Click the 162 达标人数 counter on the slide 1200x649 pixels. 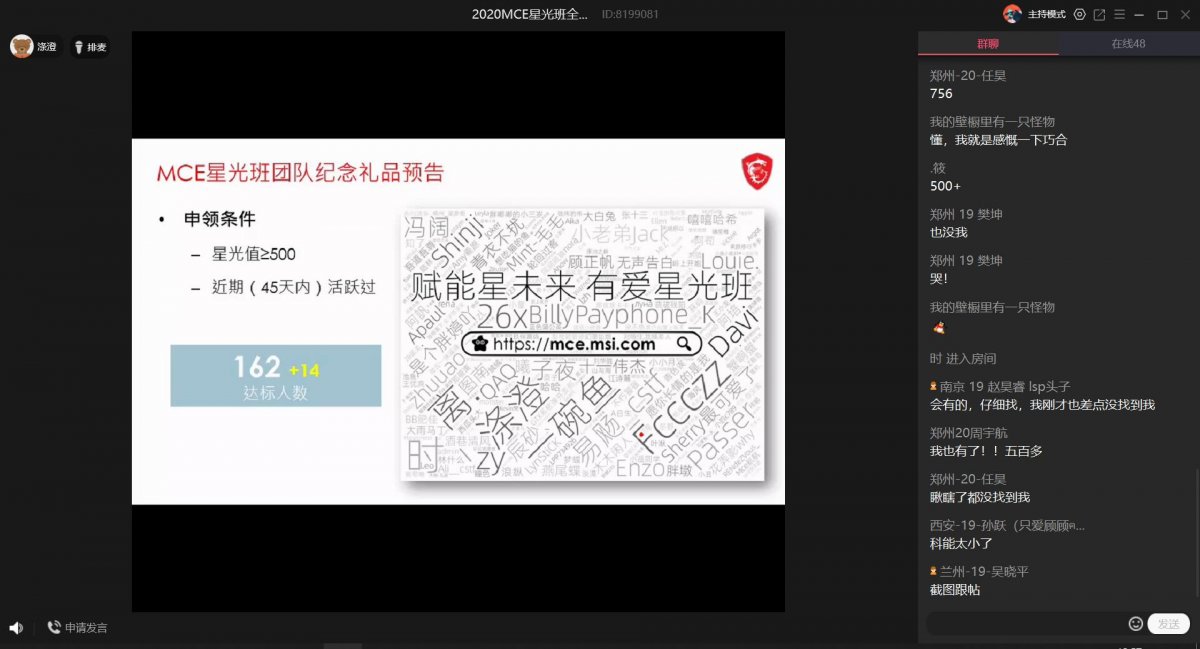276,376
